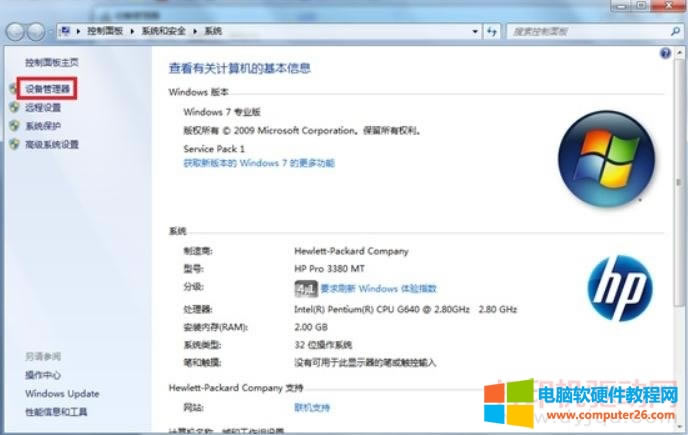The height and width of the screenshot is (435, 688).
Task: Click the pen and touch value 没有可用于此显示器的笔或触控输入
Action: 365,363
